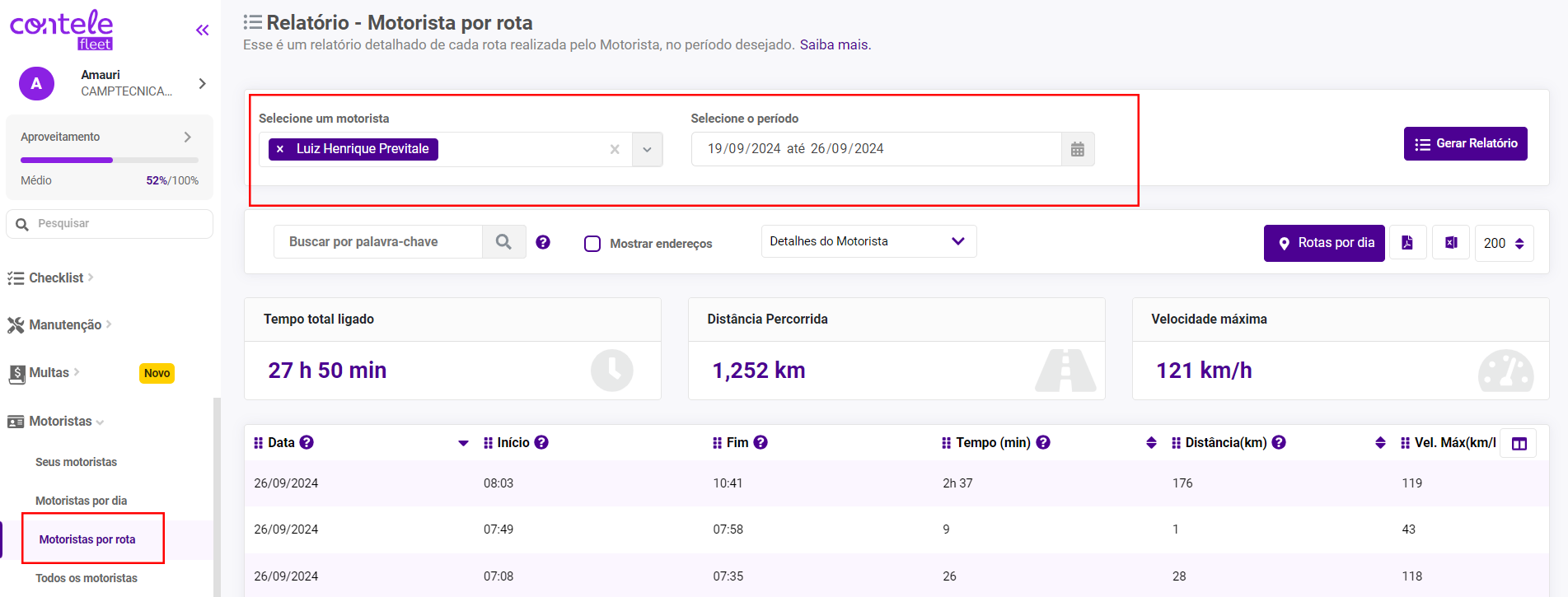
Task: Select Todos os motoristas menu item
Action: click(x=87, y=578)
